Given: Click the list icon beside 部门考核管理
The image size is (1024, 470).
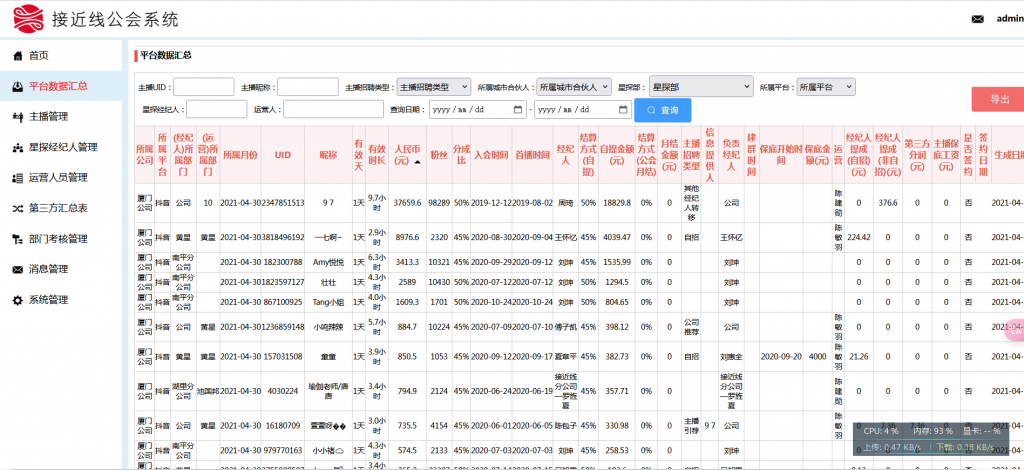Looking at the screenshot, I should click(18, 239).
